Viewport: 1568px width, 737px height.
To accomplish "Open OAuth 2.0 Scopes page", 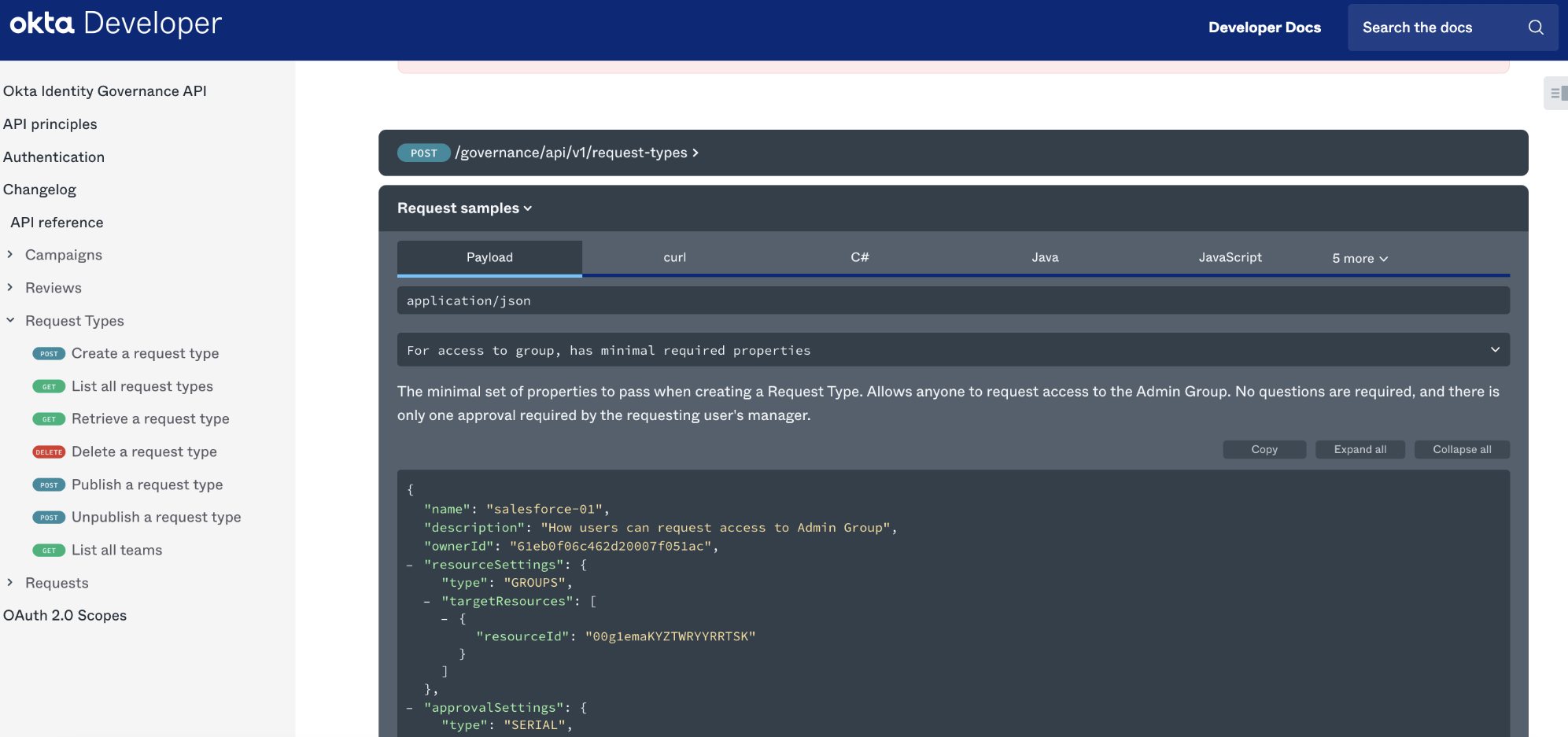I will click(65, 615).
